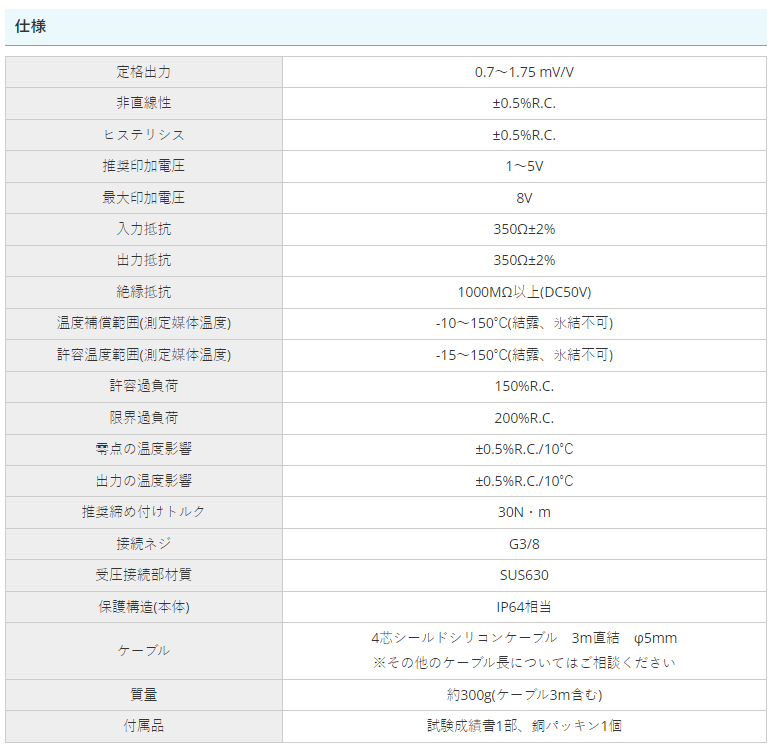This screenshot has height=749, width=771.
Task: Click the ※その他のケーブル長 note line
Action: [524, 663]
